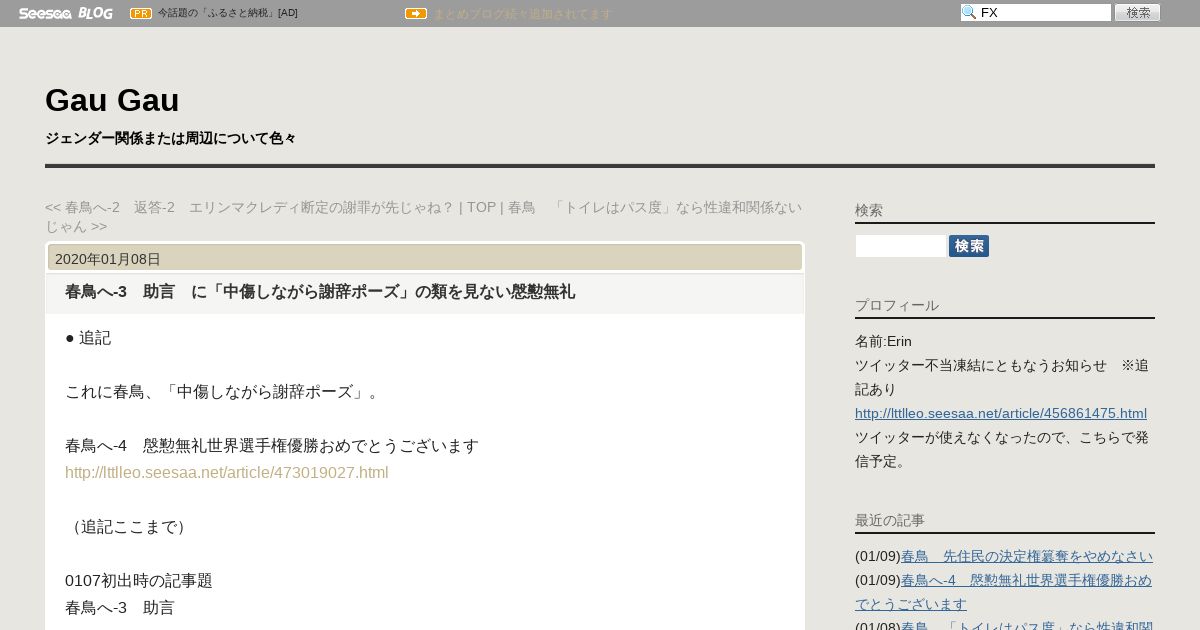Click the top bar 検索 button
This screenshot has width=1200, height=630.
(1137, 12)
